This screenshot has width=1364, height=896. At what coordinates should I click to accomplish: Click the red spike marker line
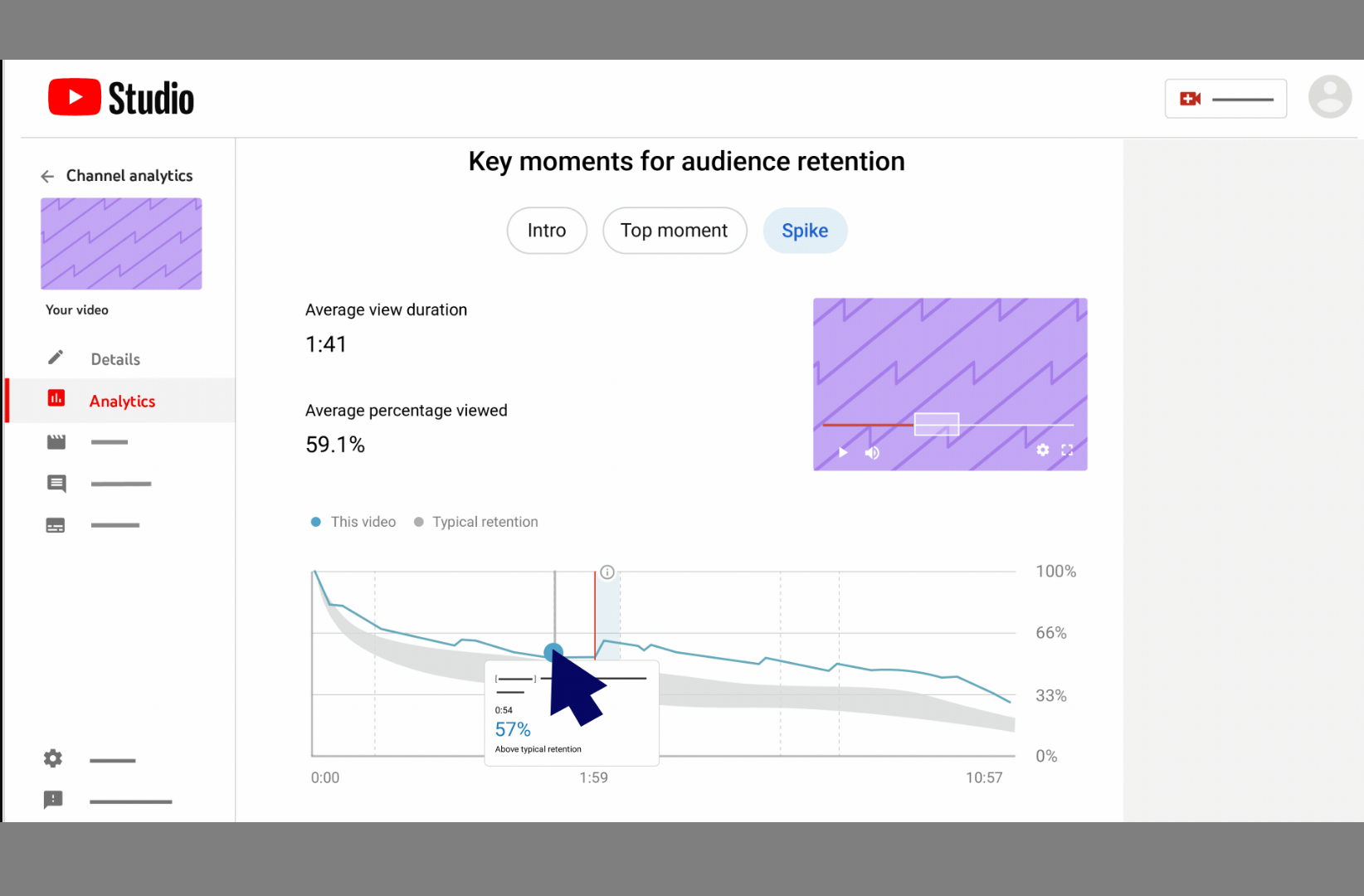(x=595, y=614)
